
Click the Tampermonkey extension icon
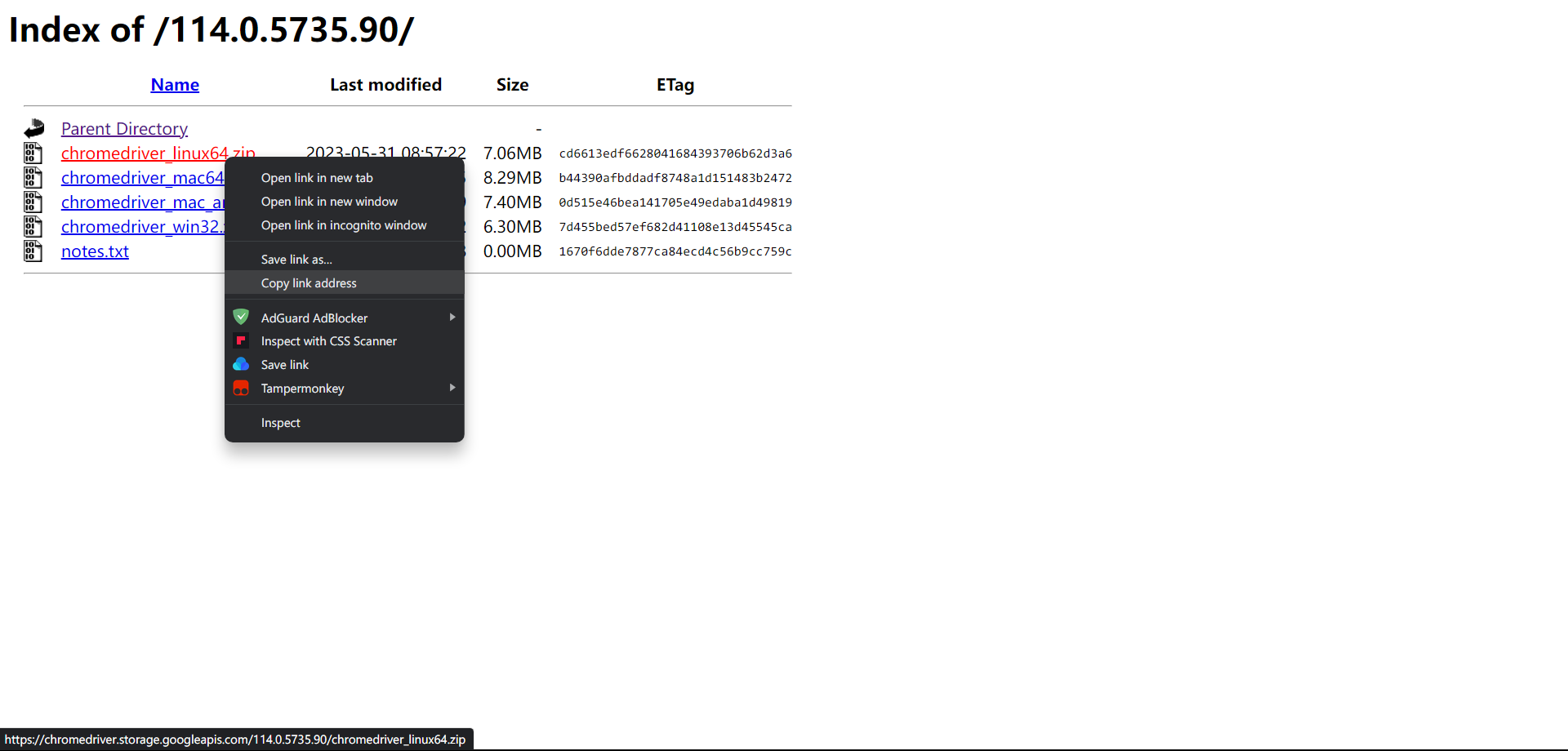click(x=241, y=388)
